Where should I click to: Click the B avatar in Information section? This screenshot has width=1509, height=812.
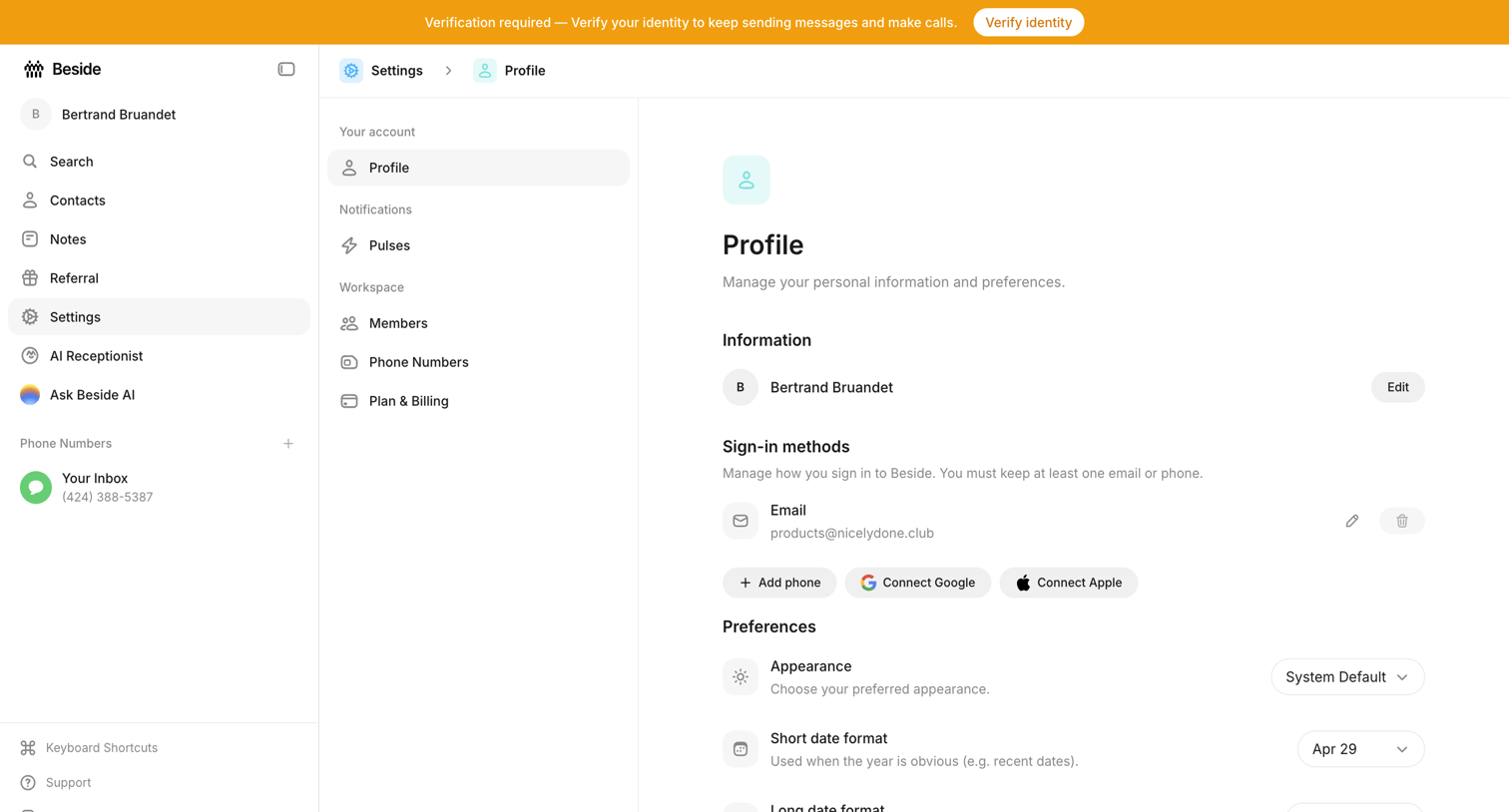741,387
